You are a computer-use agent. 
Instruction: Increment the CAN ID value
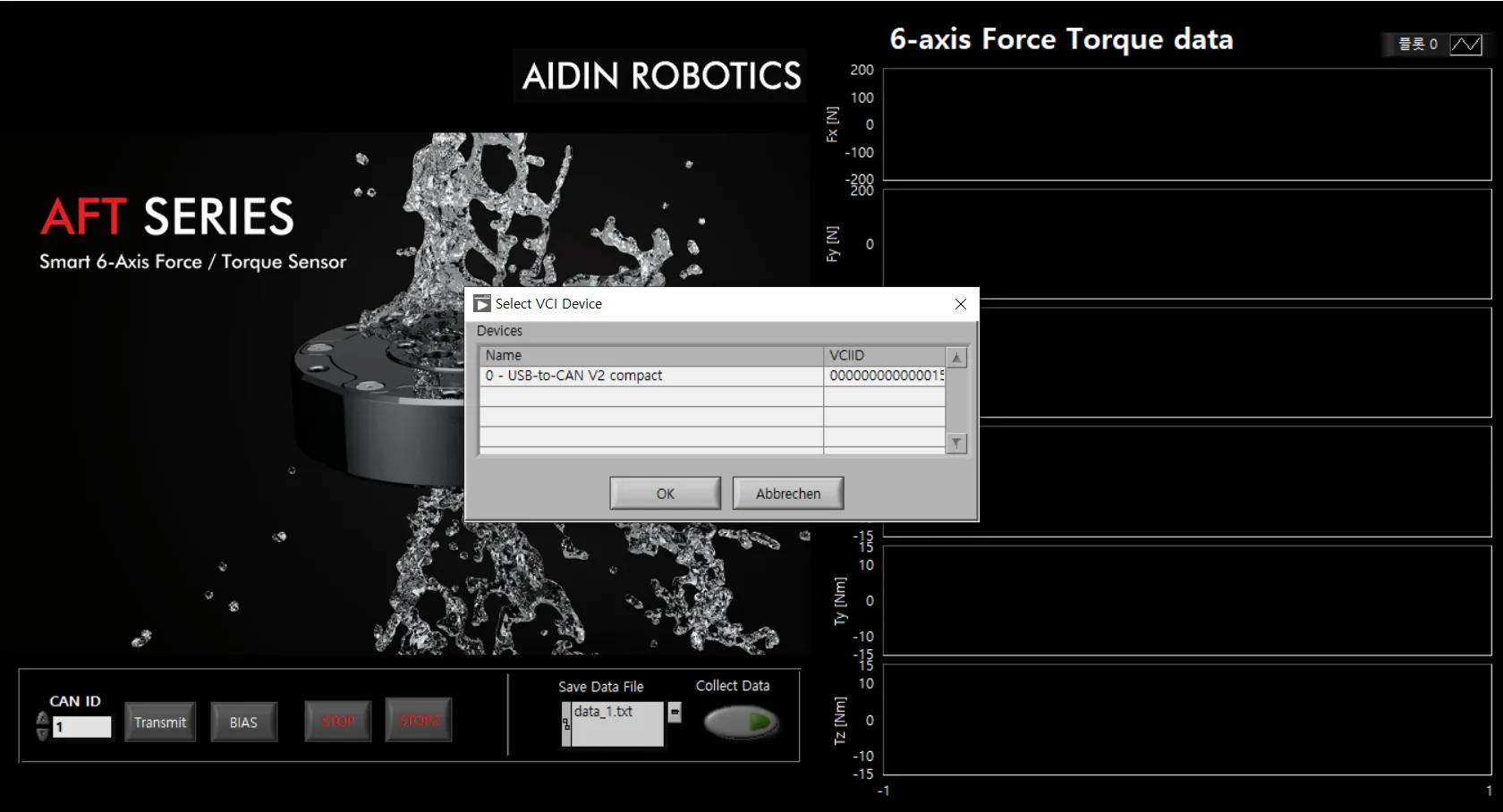click(x=42, y=718)
